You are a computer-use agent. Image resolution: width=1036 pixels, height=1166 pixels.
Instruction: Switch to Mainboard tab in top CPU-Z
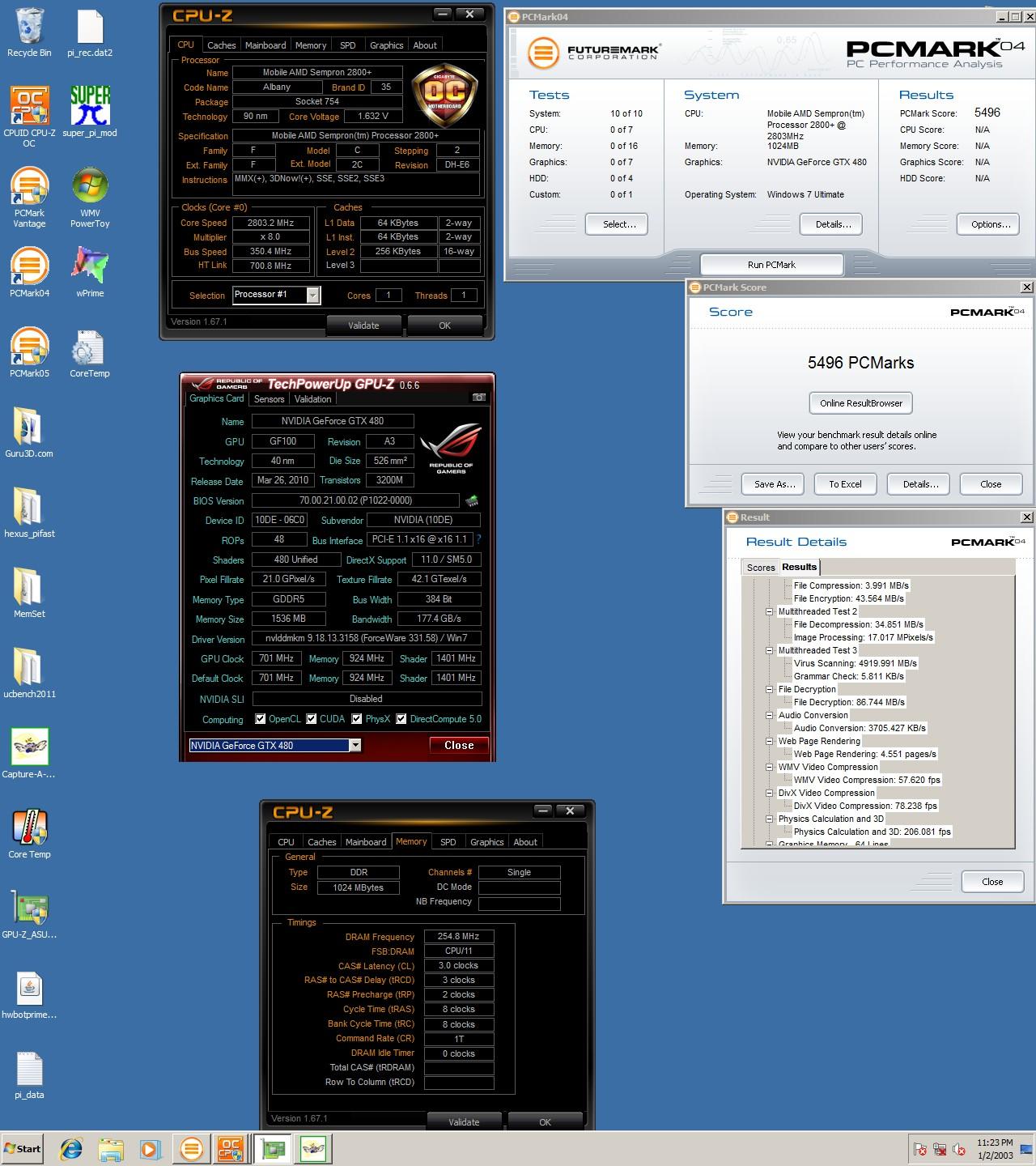[x=265, y=45]
